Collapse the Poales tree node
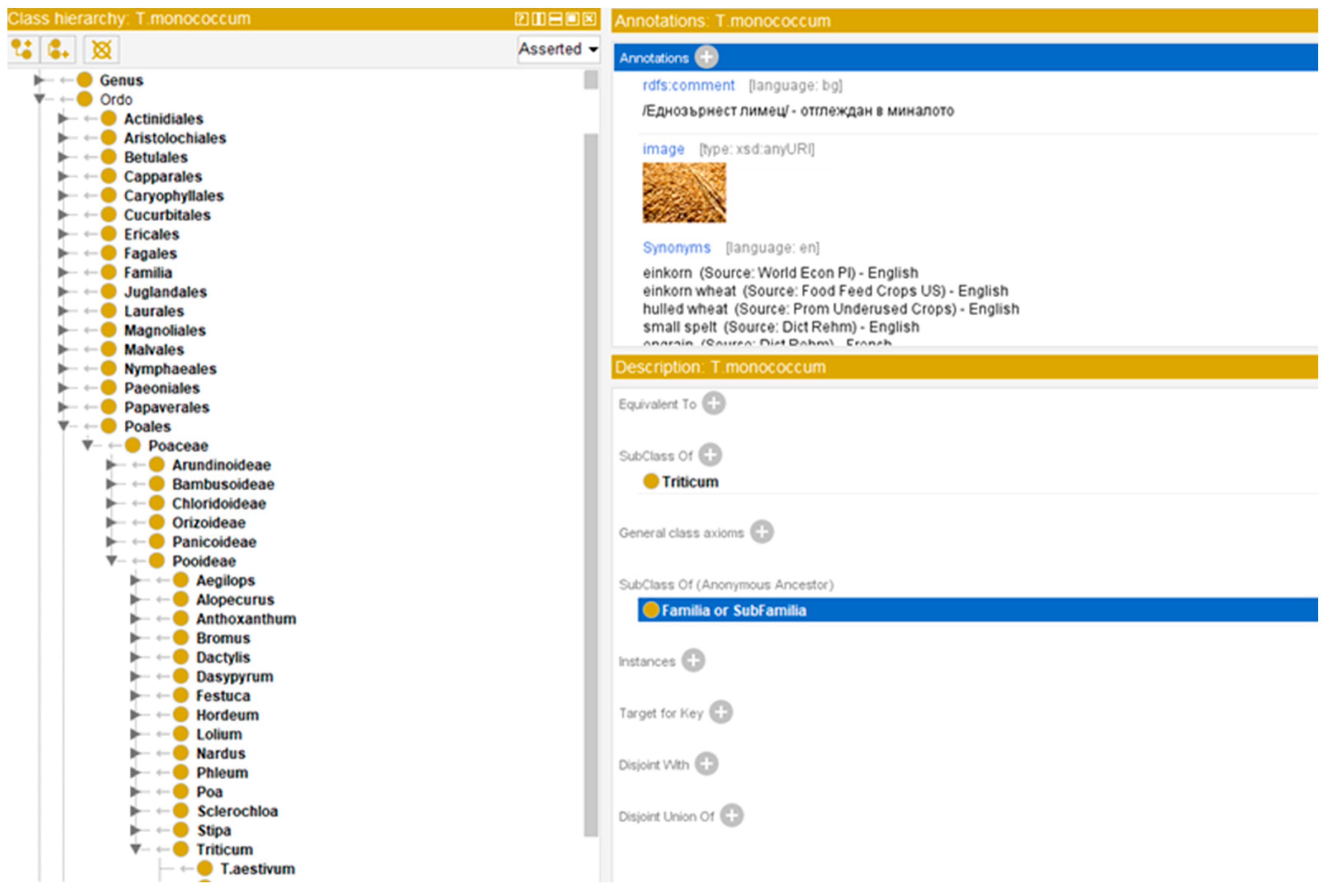Image resolution: width=1330 pixels, height=896 pixels. click(x=64, y=426)
